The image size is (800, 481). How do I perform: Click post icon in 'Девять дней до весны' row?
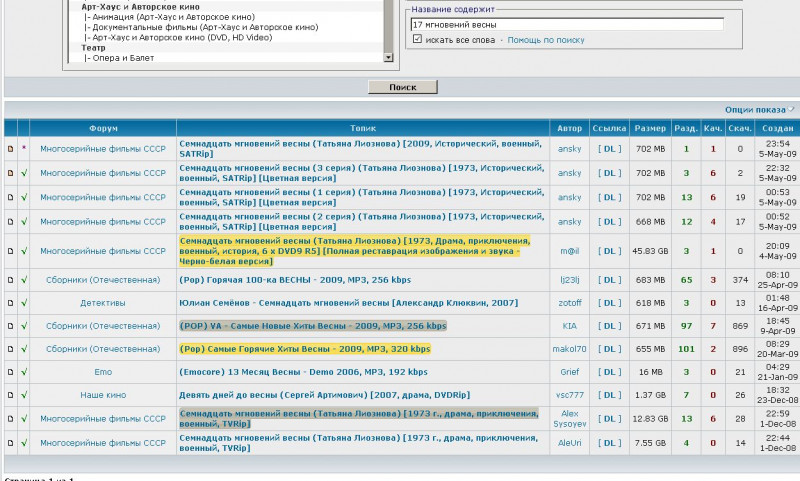pos(10,395)
